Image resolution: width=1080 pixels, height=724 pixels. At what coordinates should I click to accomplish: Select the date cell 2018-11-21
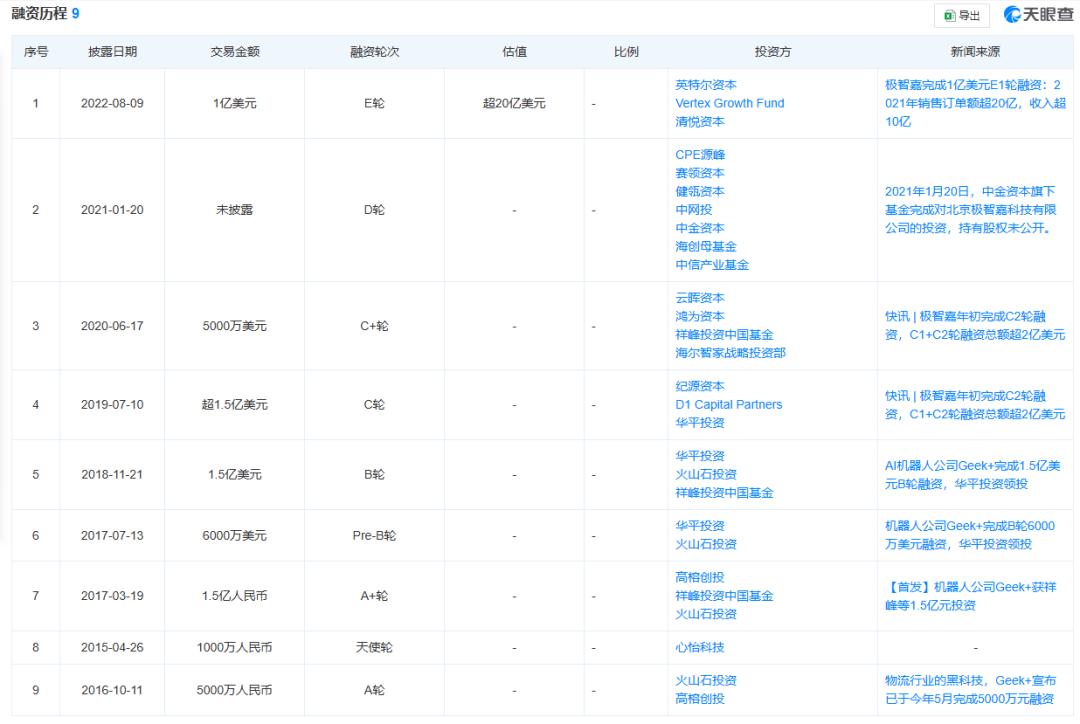[x=112, y=475]
